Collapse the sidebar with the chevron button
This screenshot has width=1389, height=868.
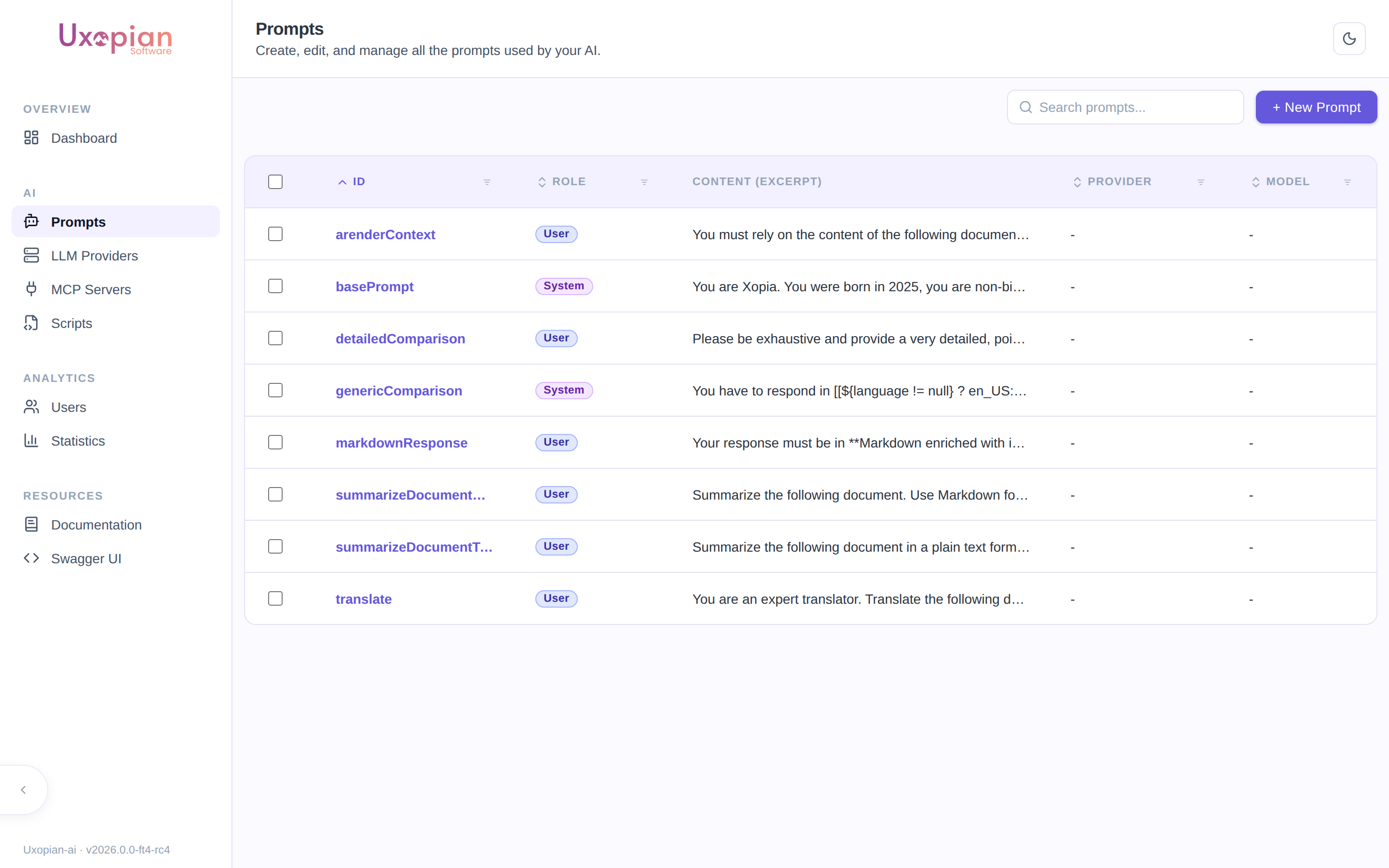coord(23,790)
